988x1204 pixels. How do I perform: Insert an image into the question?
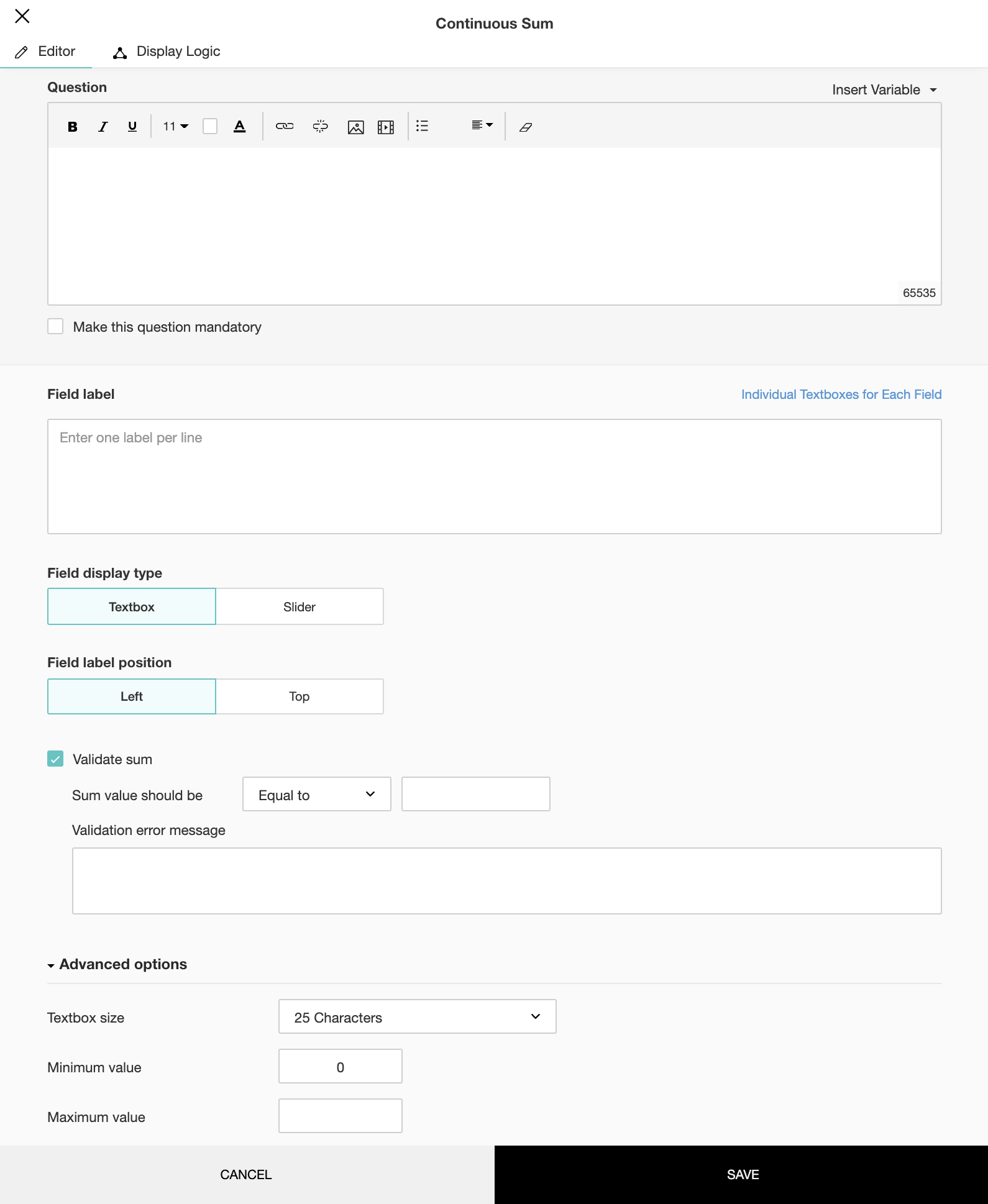355,127
